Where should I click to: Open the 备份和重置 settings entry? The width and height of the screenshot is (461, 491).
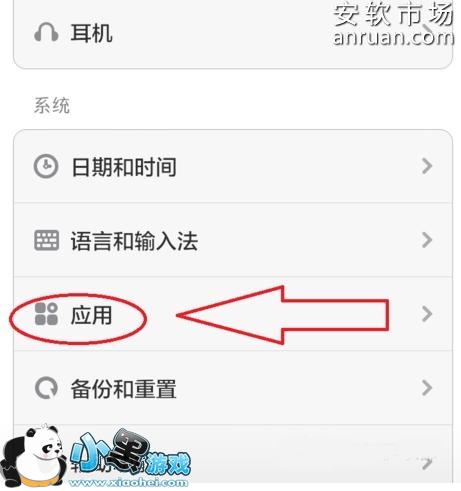(x=233, y=388)
